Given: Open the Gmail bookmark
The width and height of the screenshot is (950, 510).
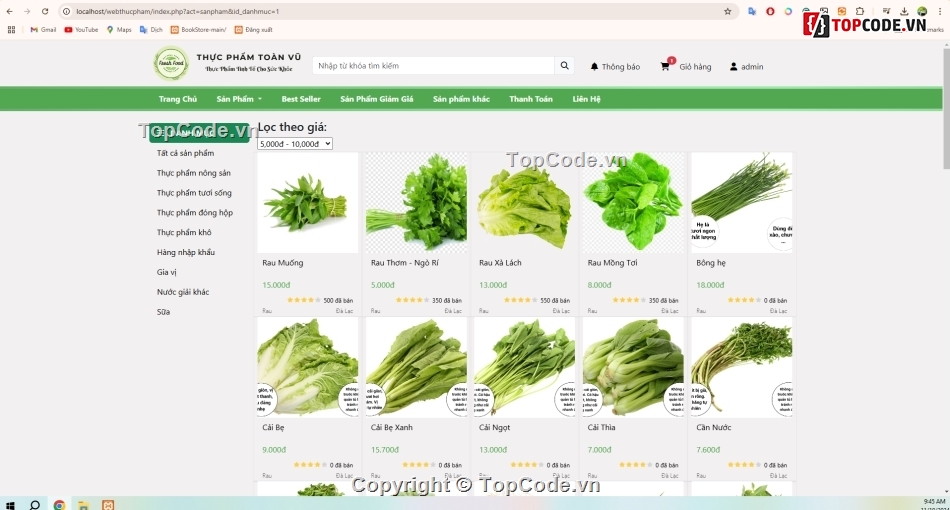Looking at the screenshot, I should tap(43, 29).
